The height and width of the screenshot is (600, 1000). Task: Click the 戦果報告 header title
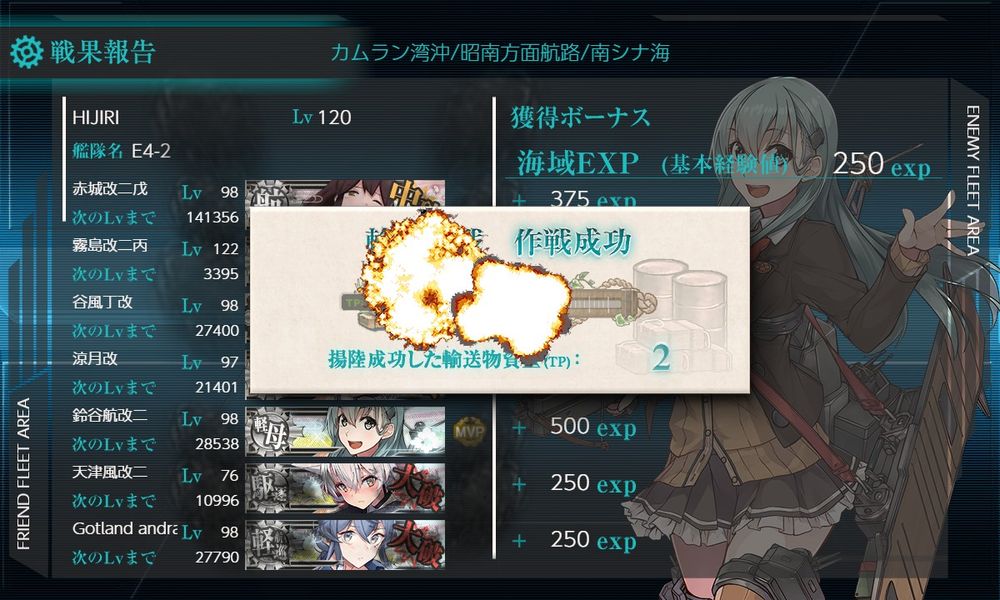pyautogui.click(x=103, y=52)
